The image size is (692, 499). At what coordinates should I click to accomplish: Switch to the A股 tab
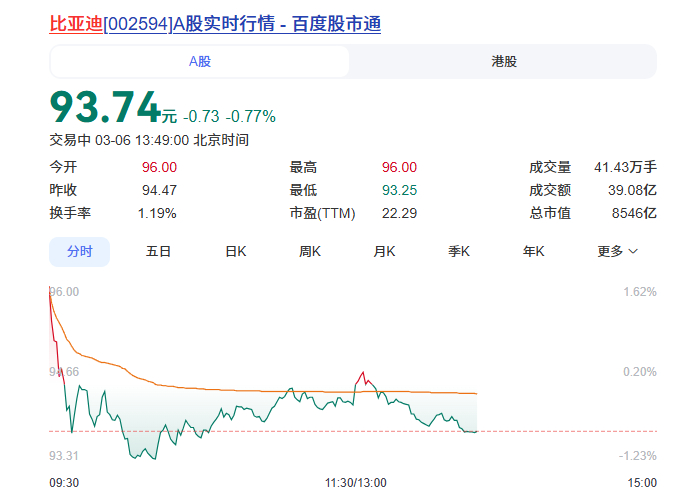200,61
